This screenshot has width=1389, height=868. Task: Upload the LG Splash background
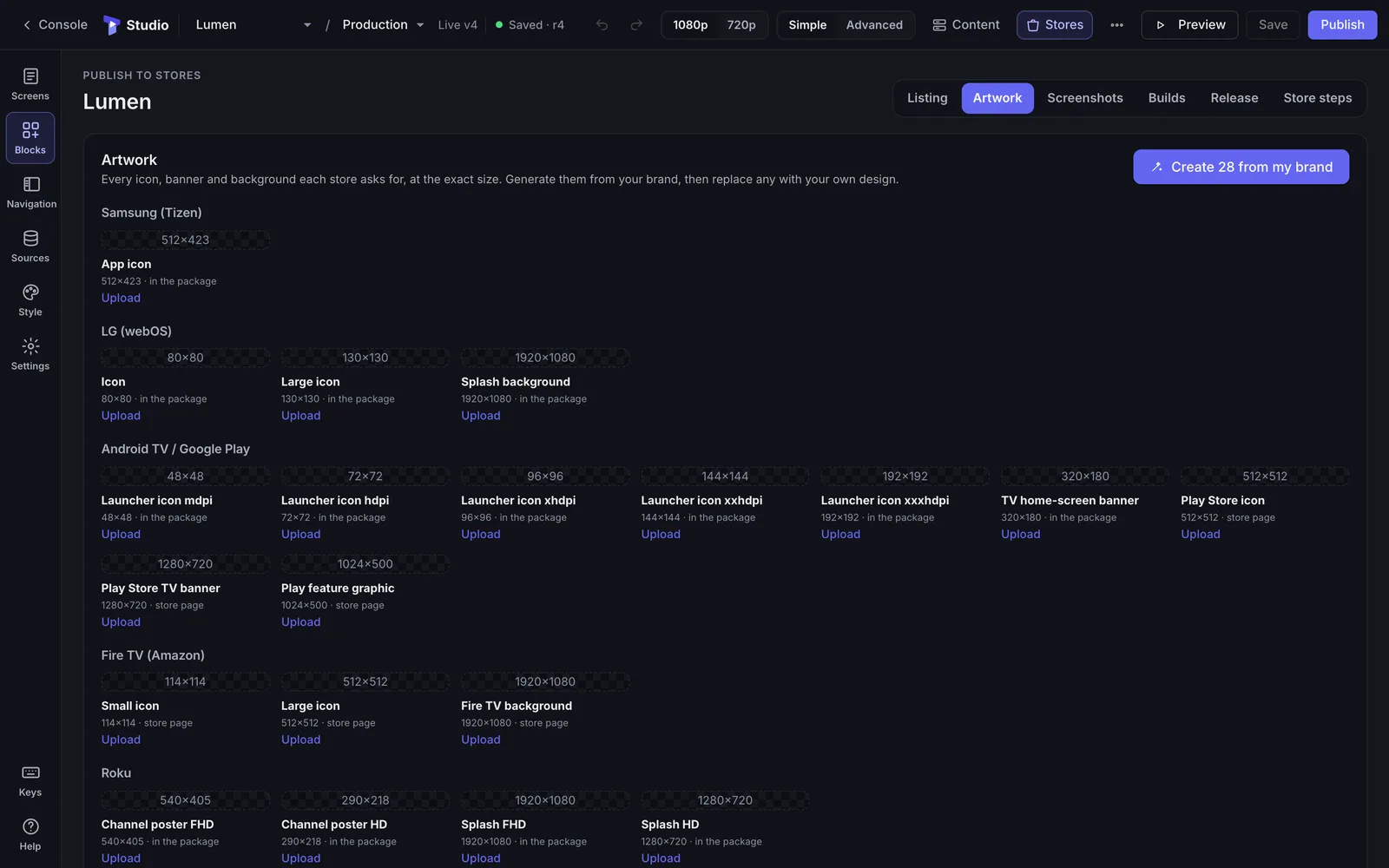[x=480, y=416]
